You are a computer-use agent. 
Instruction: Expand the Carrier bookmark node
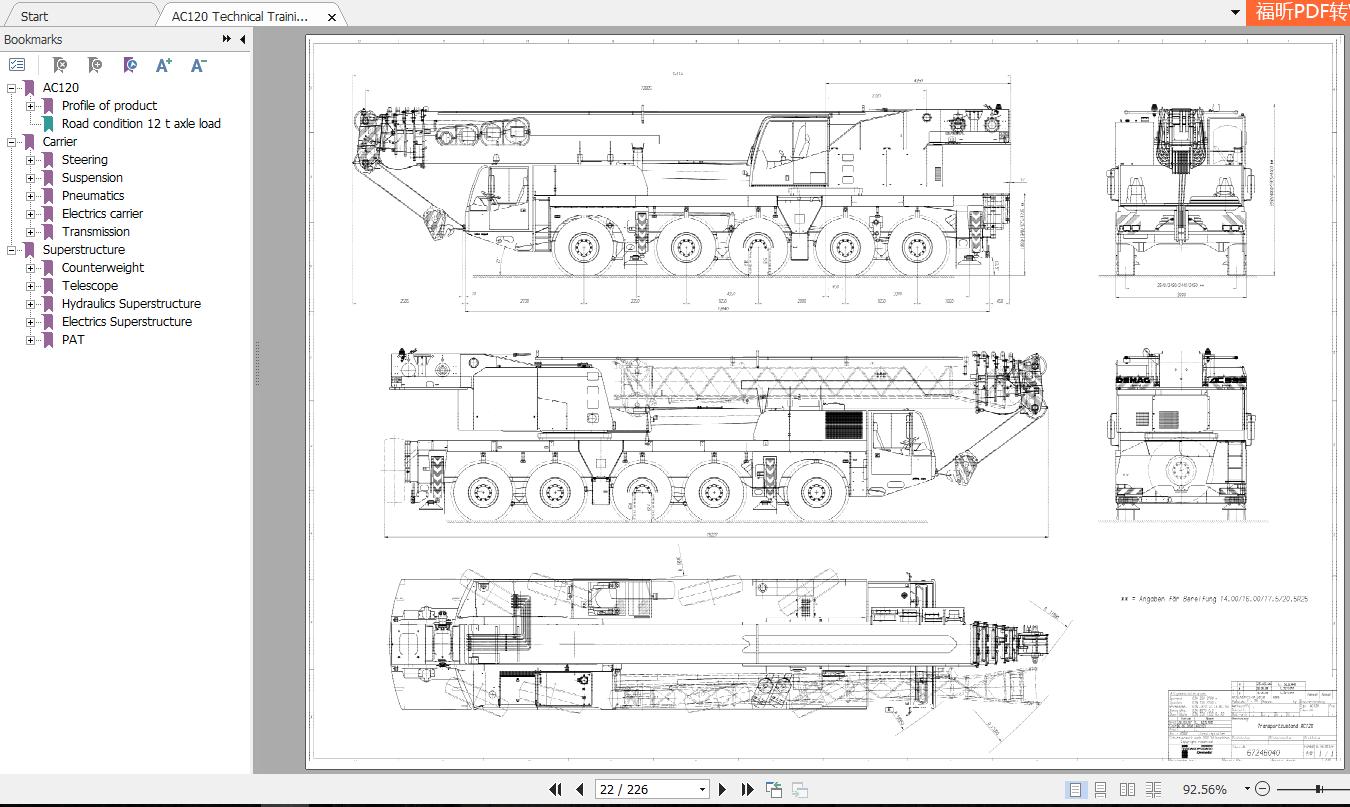[13, 141]
